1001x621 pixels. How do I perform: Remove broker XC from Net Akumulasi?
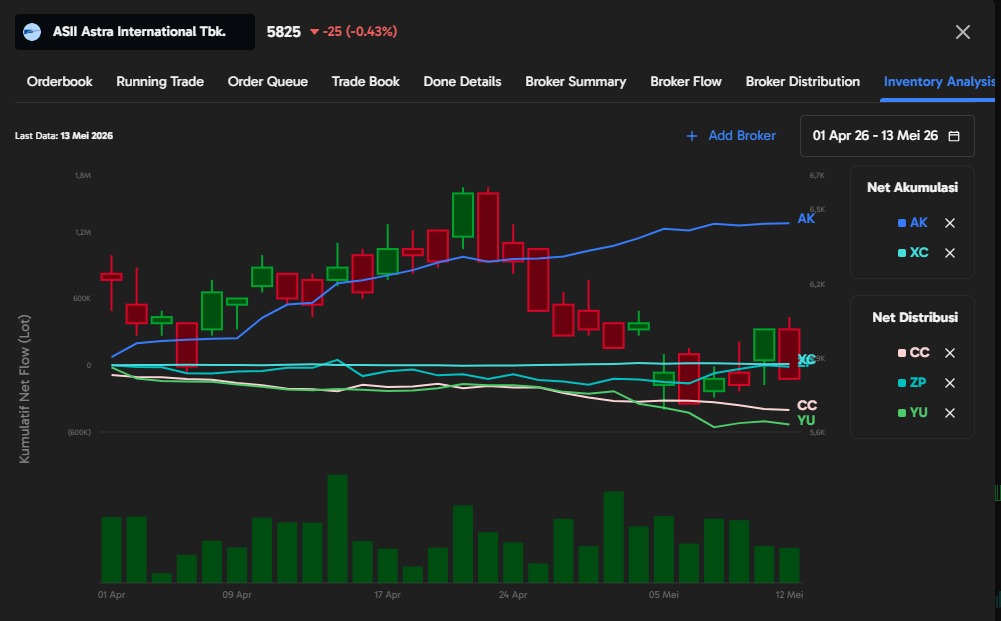coord(950,253)
